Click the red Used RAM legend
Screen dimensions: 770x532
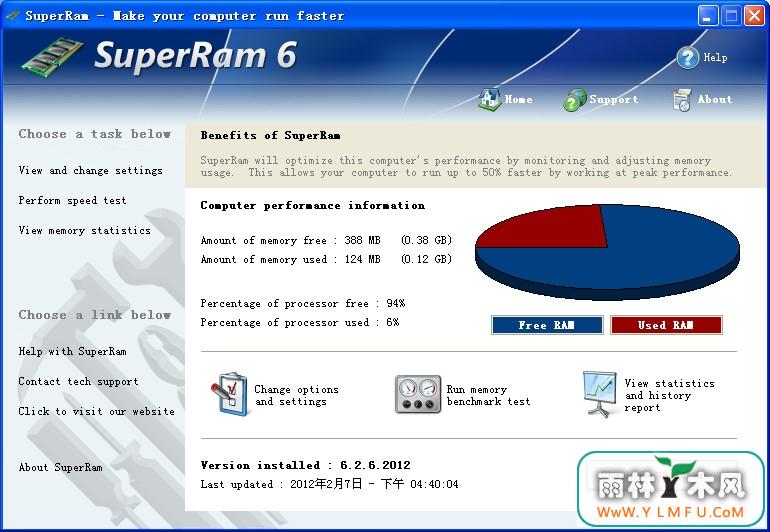coord(666,325)
